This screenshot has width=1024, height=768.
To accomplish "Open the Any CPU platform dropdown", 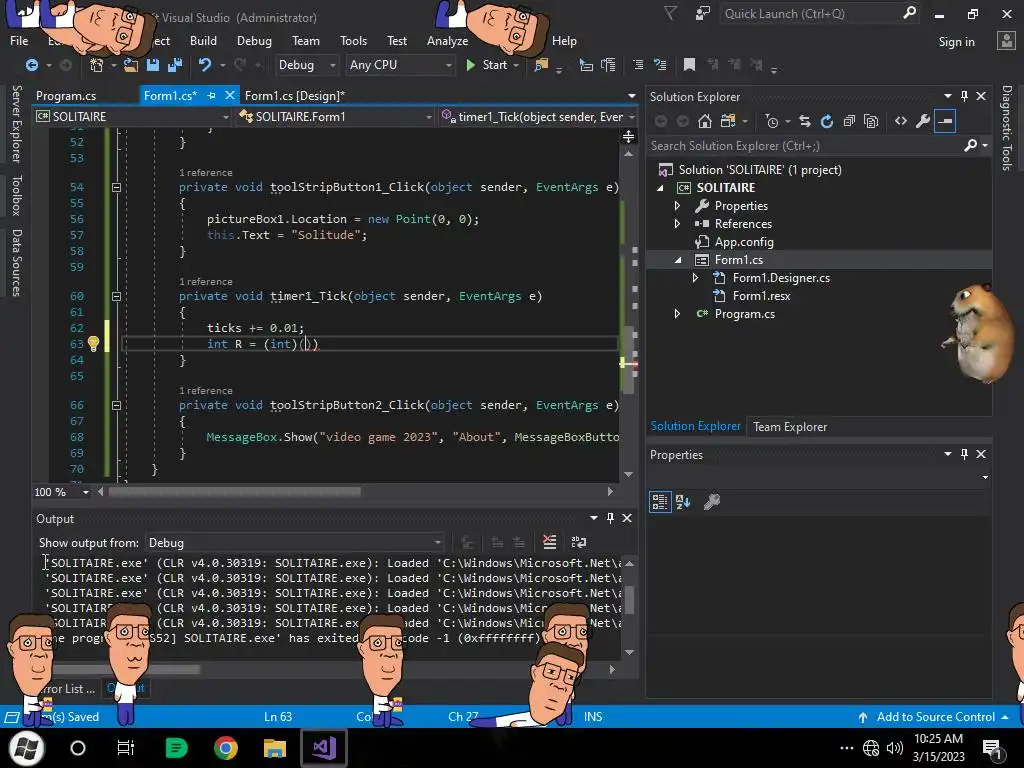I will click(x=400, y=65).
